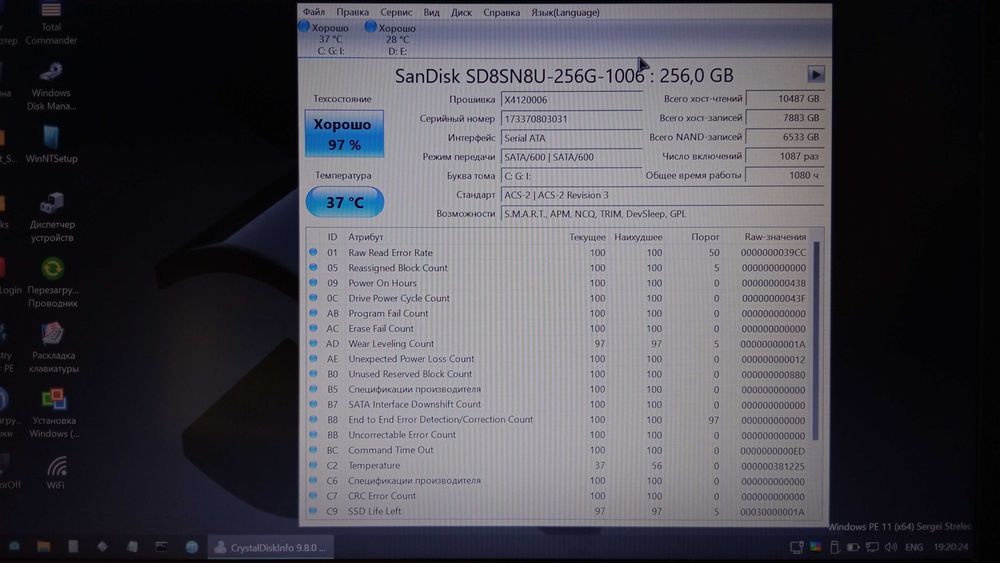Open Windows Disk Management desktop shortcut
This screenshot has height=563, width=1000.
pyautogui.click(x=51, y=87)
